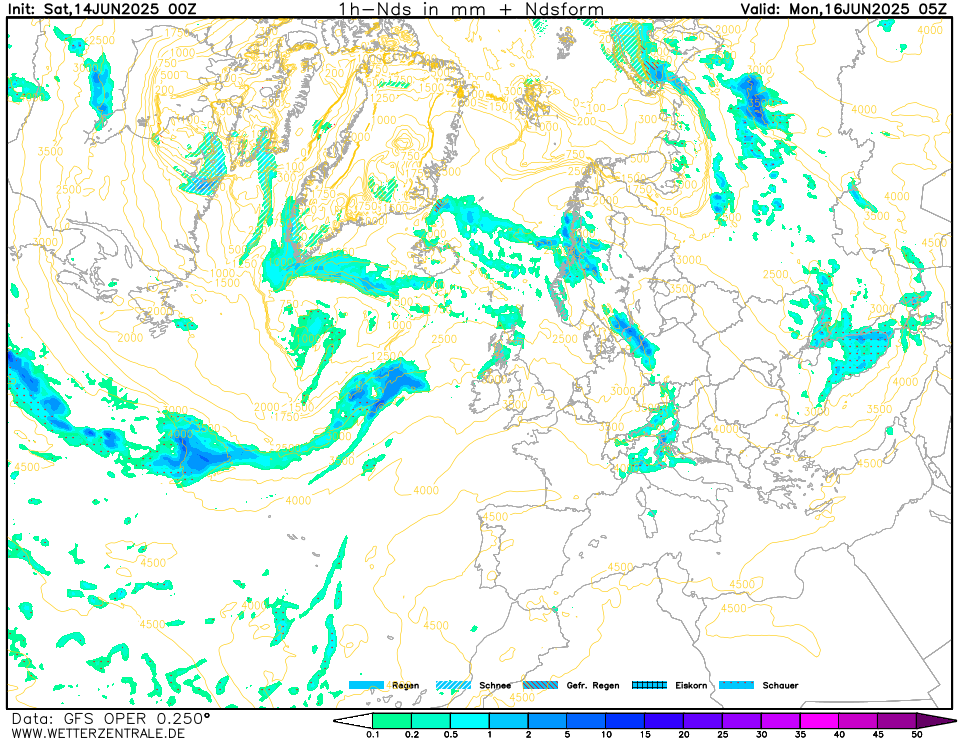The height and width of the screenshot is (741, 959).
Task: Click the '10' color scale tick label
Action: [606, 735]
